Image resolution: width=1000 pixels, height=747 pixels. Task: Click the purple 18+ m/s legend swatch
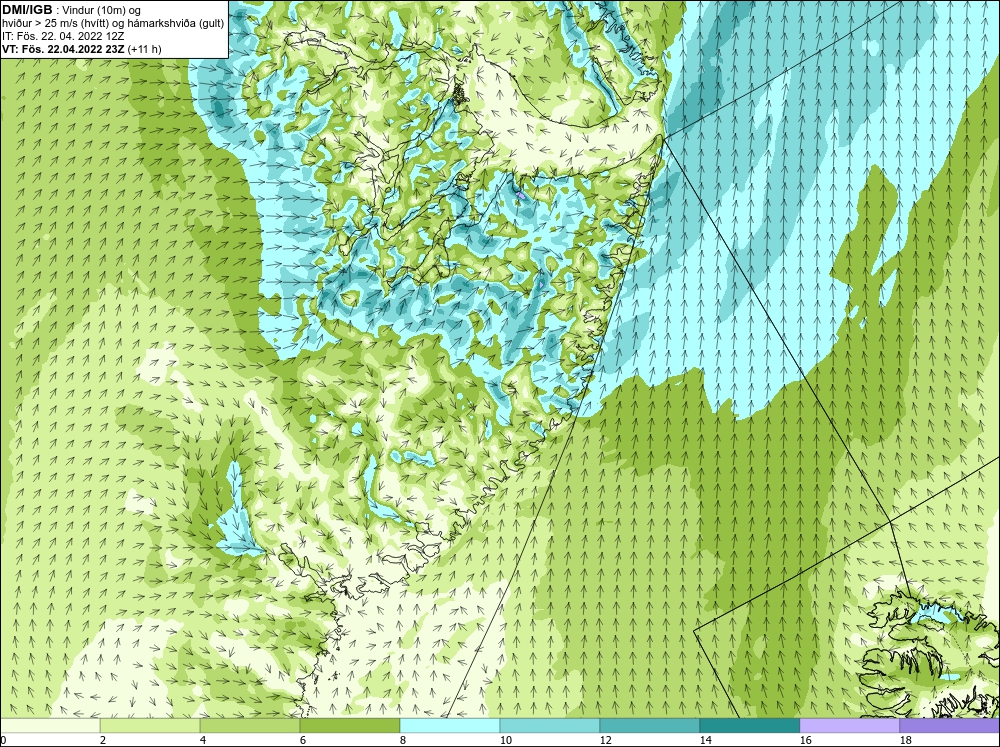[950, 726]
